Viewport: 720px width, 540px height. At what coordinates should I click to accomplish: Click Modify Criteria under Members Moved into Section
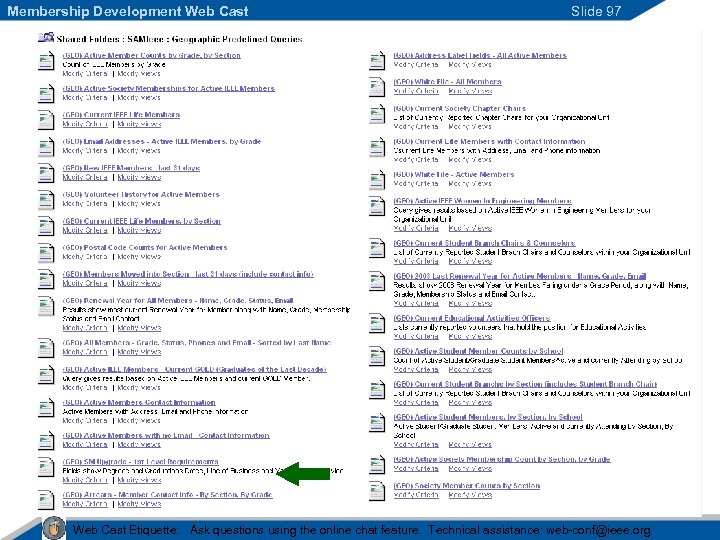pyautogui.click(x=85, y=283)
